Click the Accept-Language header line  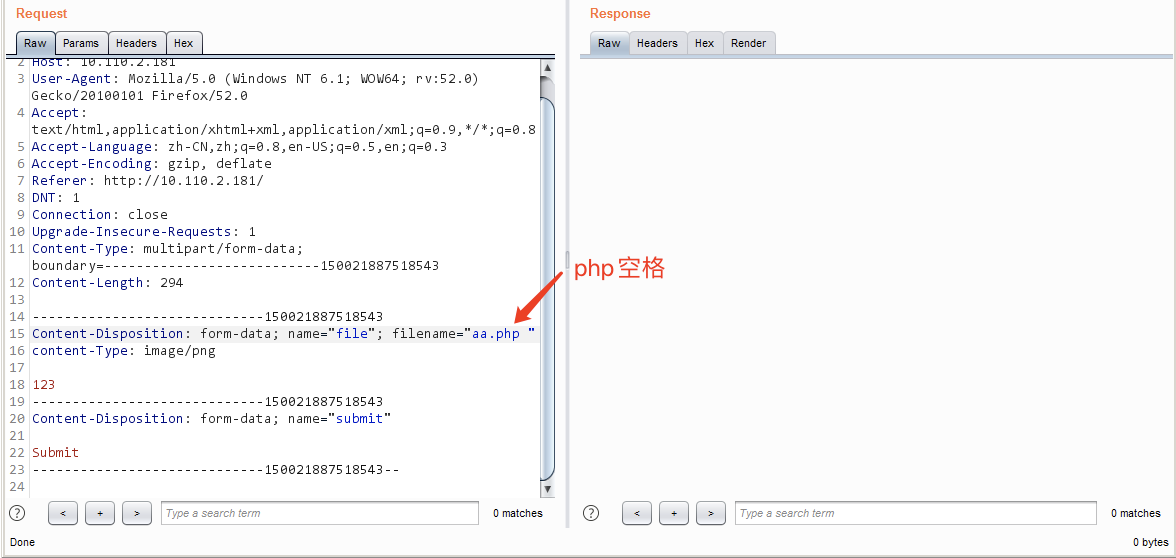(x=239, y=147)
